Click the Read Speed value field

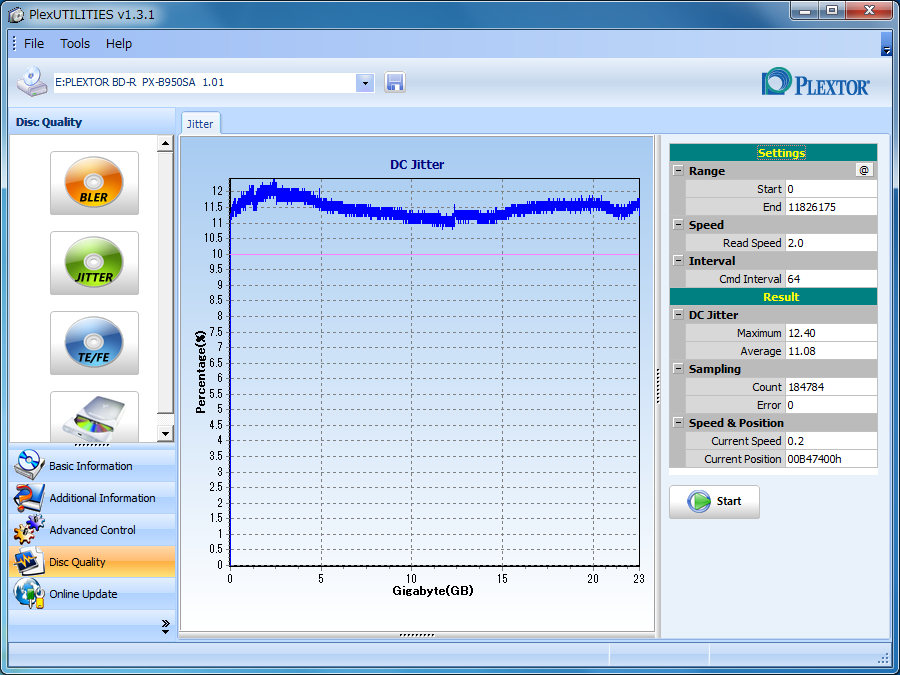pyautogui.click(x=831, y=243)
